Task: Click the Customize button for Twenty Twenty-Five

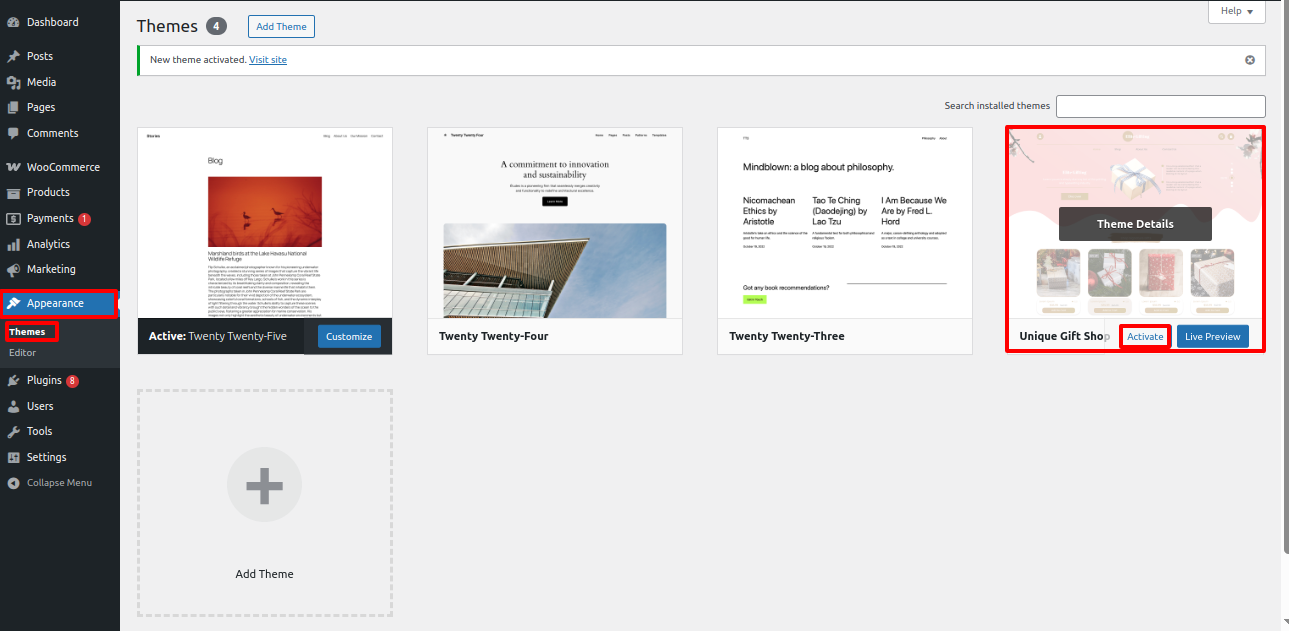Action: 349,337
